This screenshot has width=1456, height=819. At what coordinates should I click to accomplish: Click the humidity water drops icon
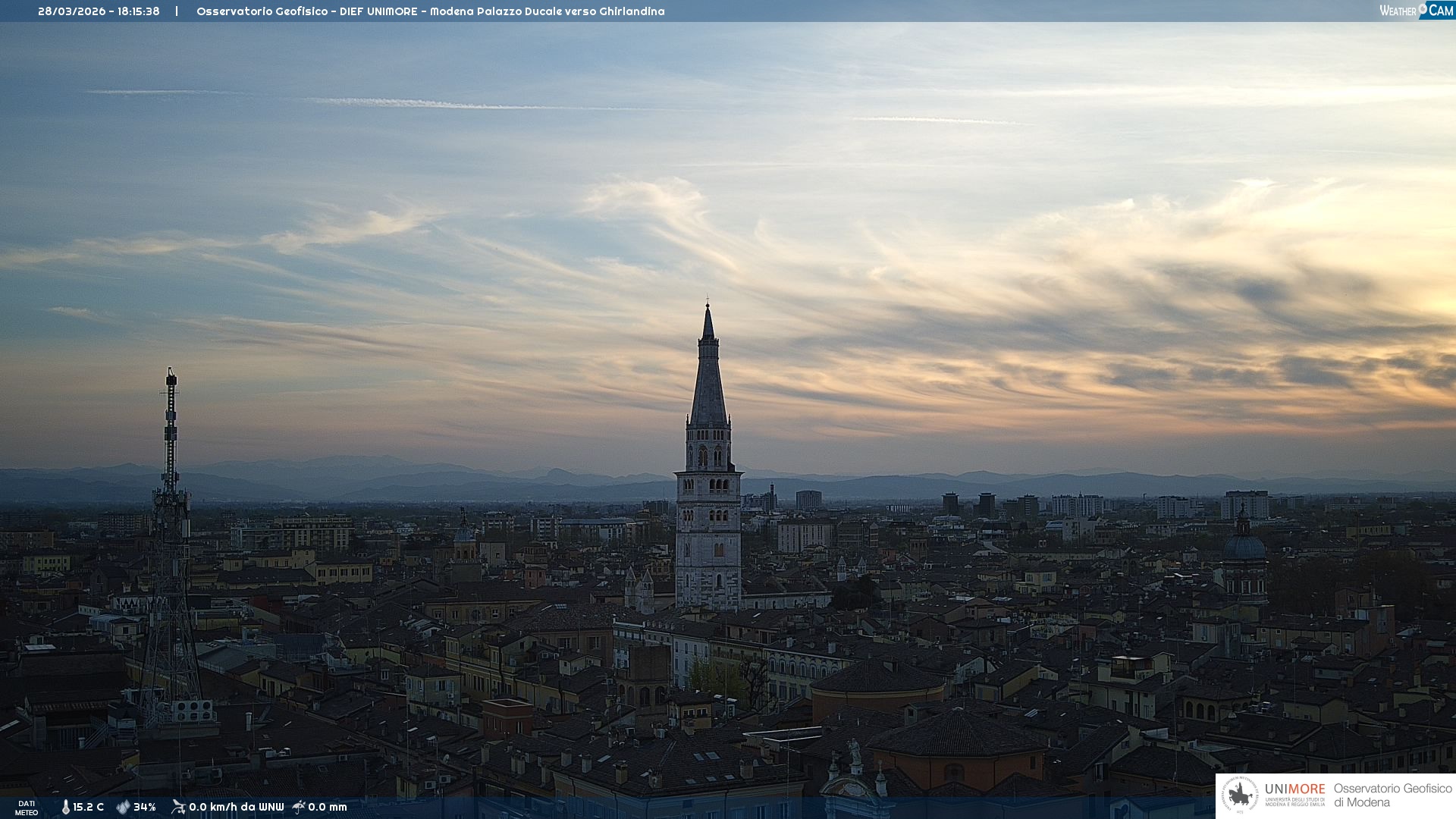[123, 807]
